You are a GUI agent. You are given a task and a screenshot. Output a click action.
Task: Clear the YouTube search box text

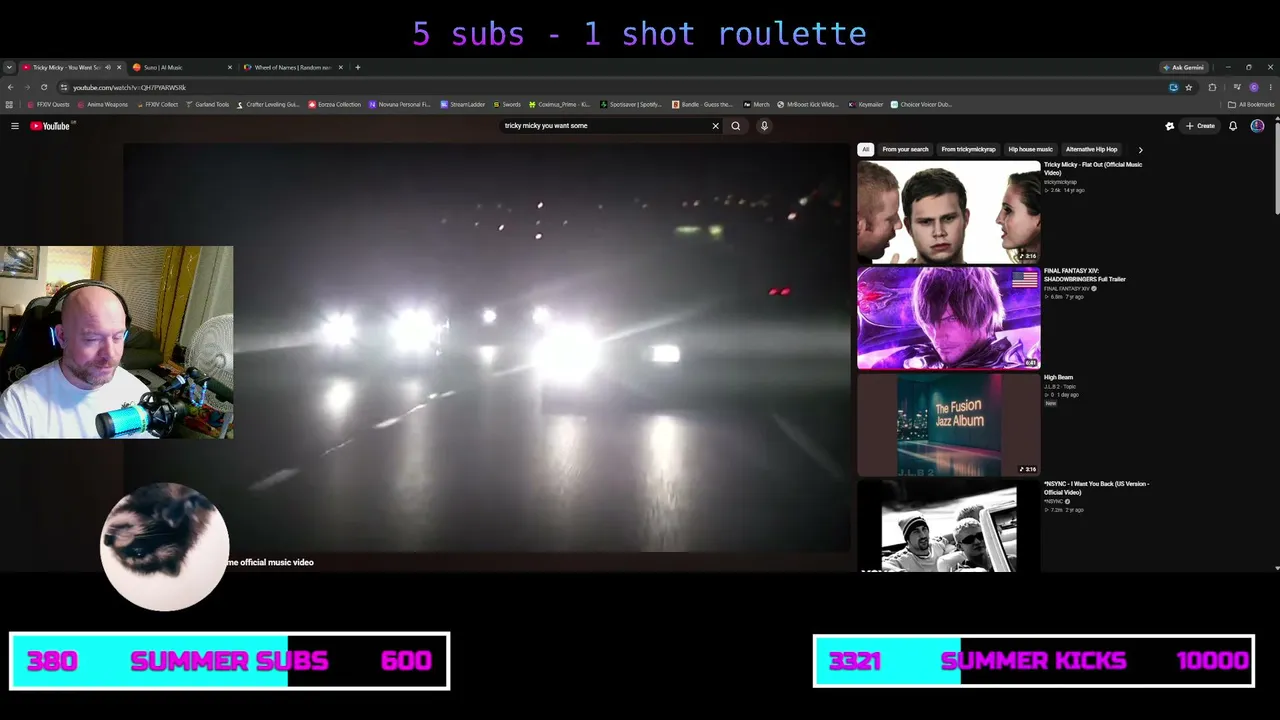pos(715,126)
